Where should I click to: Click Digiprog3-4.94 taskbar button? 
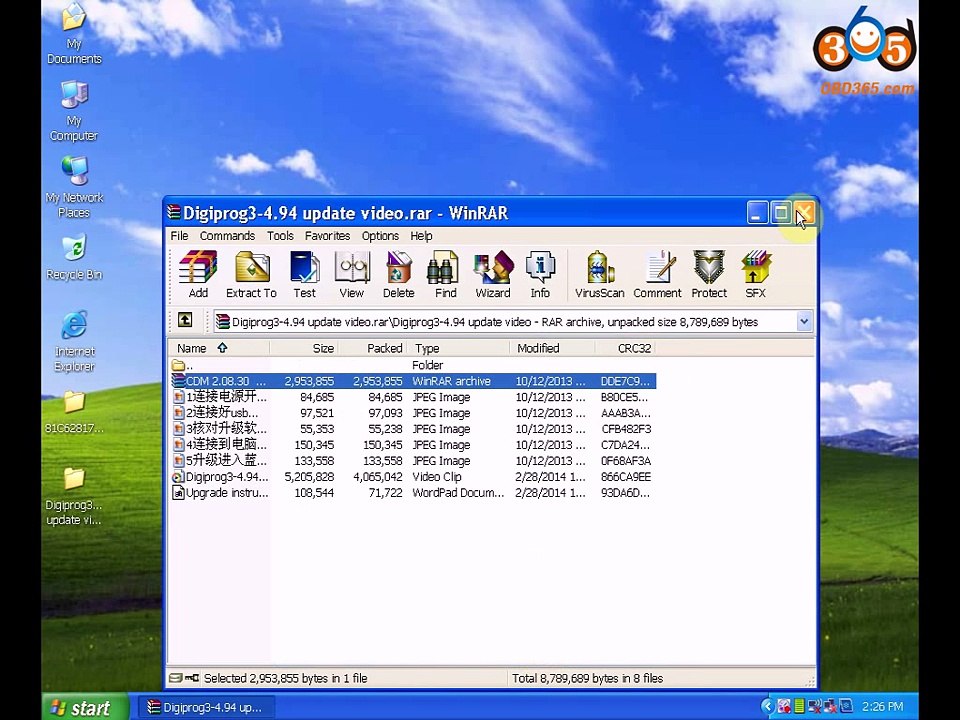(x=206, y=707)
